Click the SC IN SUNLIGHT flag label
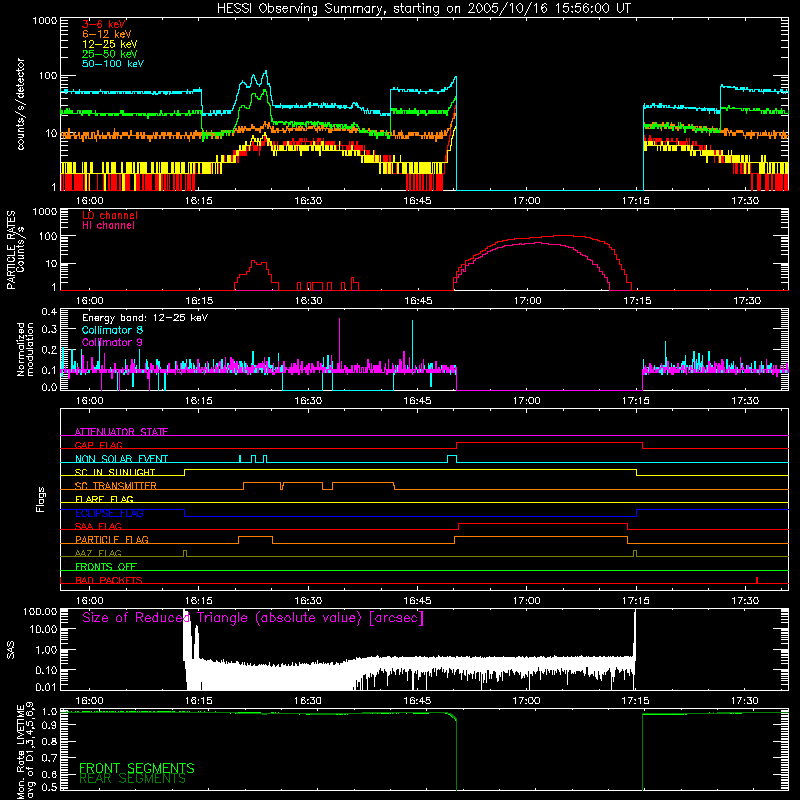 (115, 472)
